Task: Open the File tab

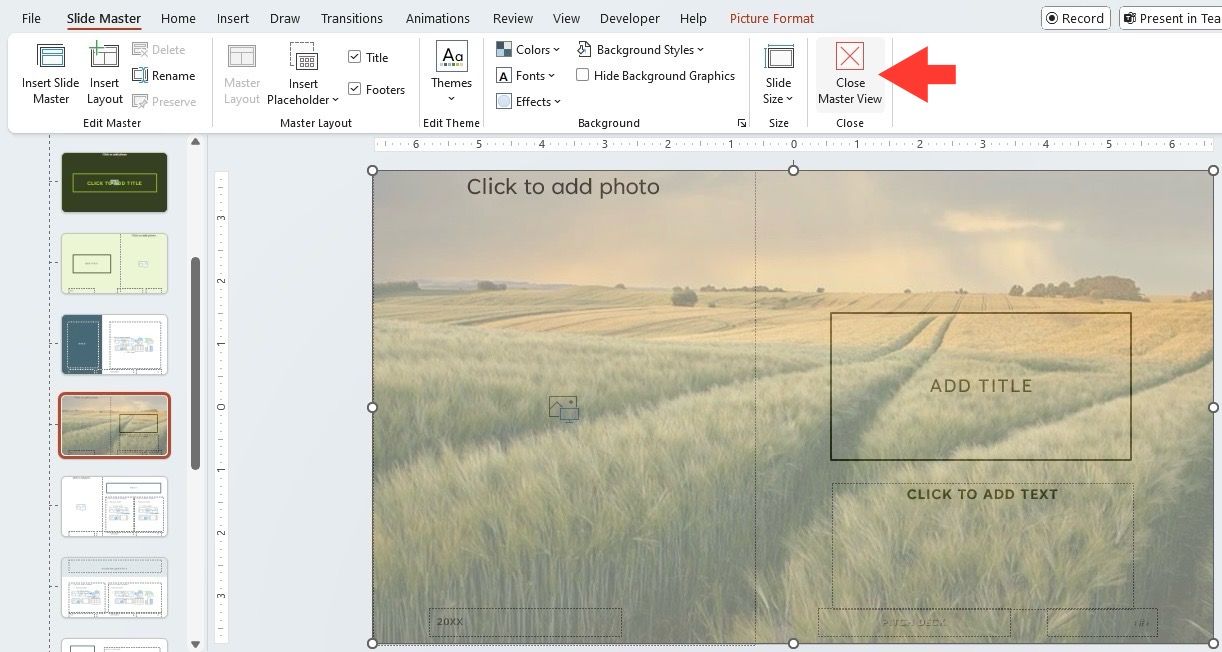Action: (x=32, y=18)
